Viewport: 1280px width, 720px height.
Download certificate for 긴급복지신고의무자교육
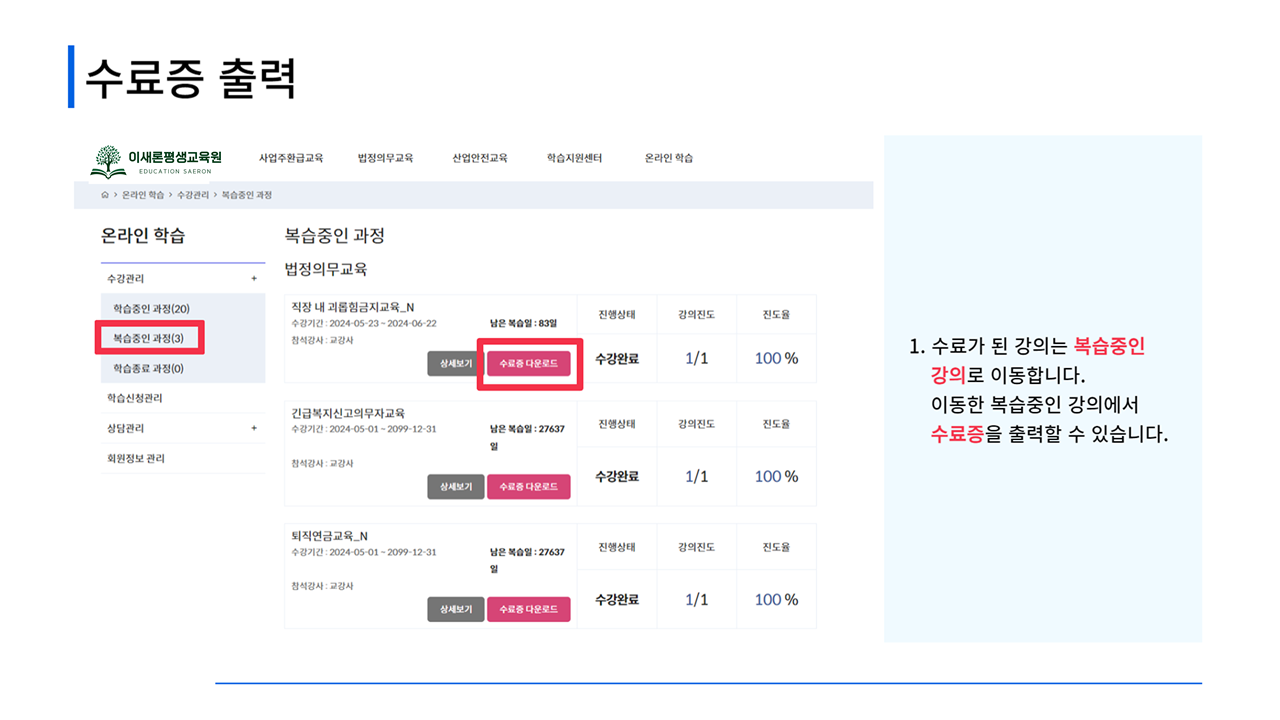pyautogui.click(x=528, y=487)
